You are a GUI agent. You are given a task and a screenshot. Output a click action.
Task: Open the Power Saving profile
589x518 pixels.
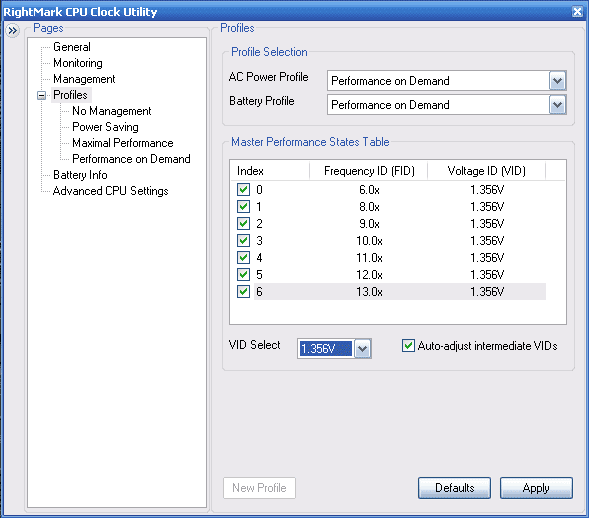click(x=105, y=127)
